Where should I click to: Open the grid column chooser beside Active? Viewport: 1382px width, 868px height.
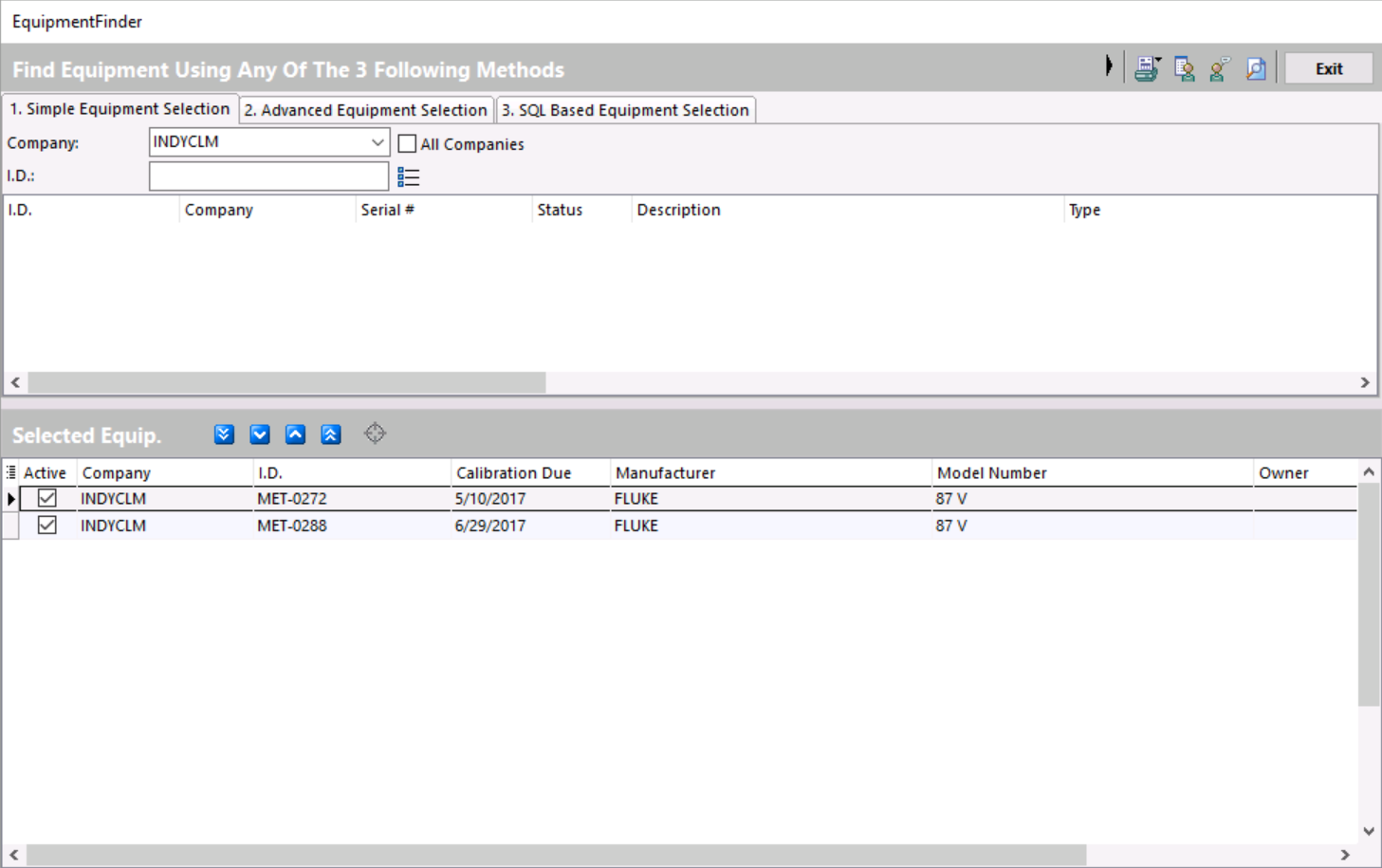(x=10, y=472)
